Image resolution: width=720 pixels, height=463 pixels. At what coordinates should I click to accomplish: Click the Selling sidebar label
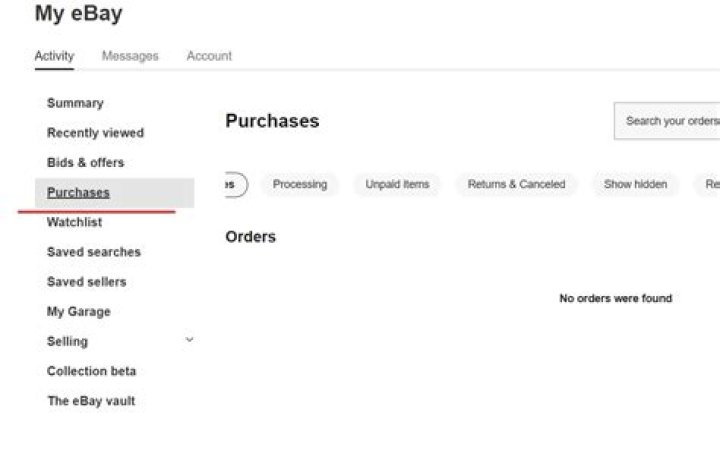click(67, 342)
